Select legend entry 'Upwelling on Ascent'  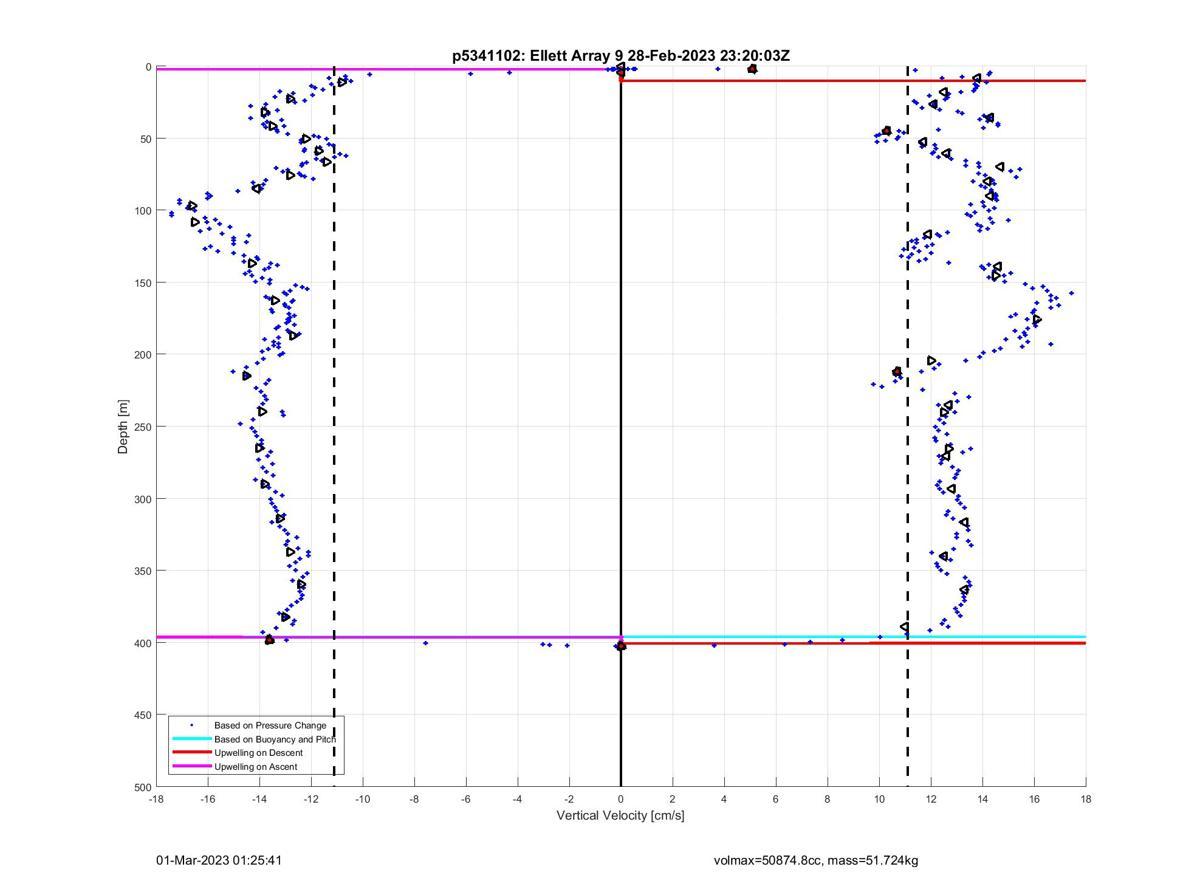tap(255, 767)
